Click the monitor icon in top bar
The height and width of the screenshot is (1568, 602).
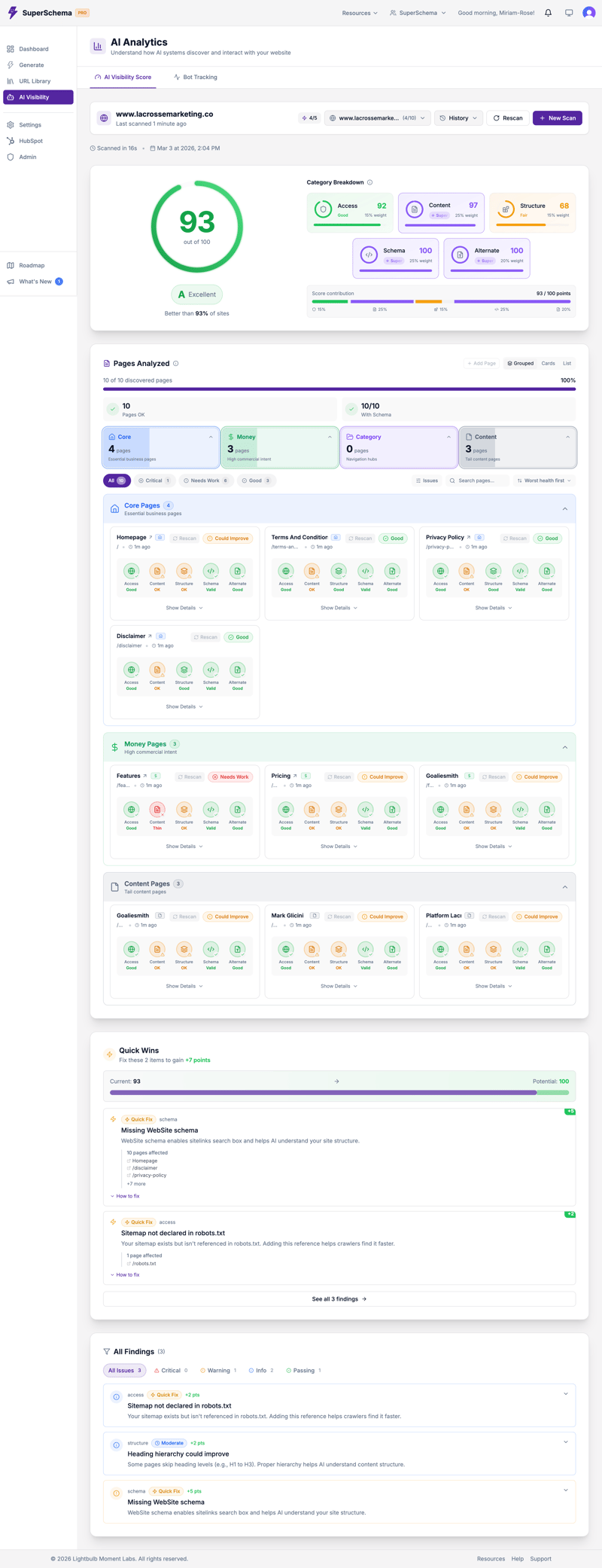569,13
